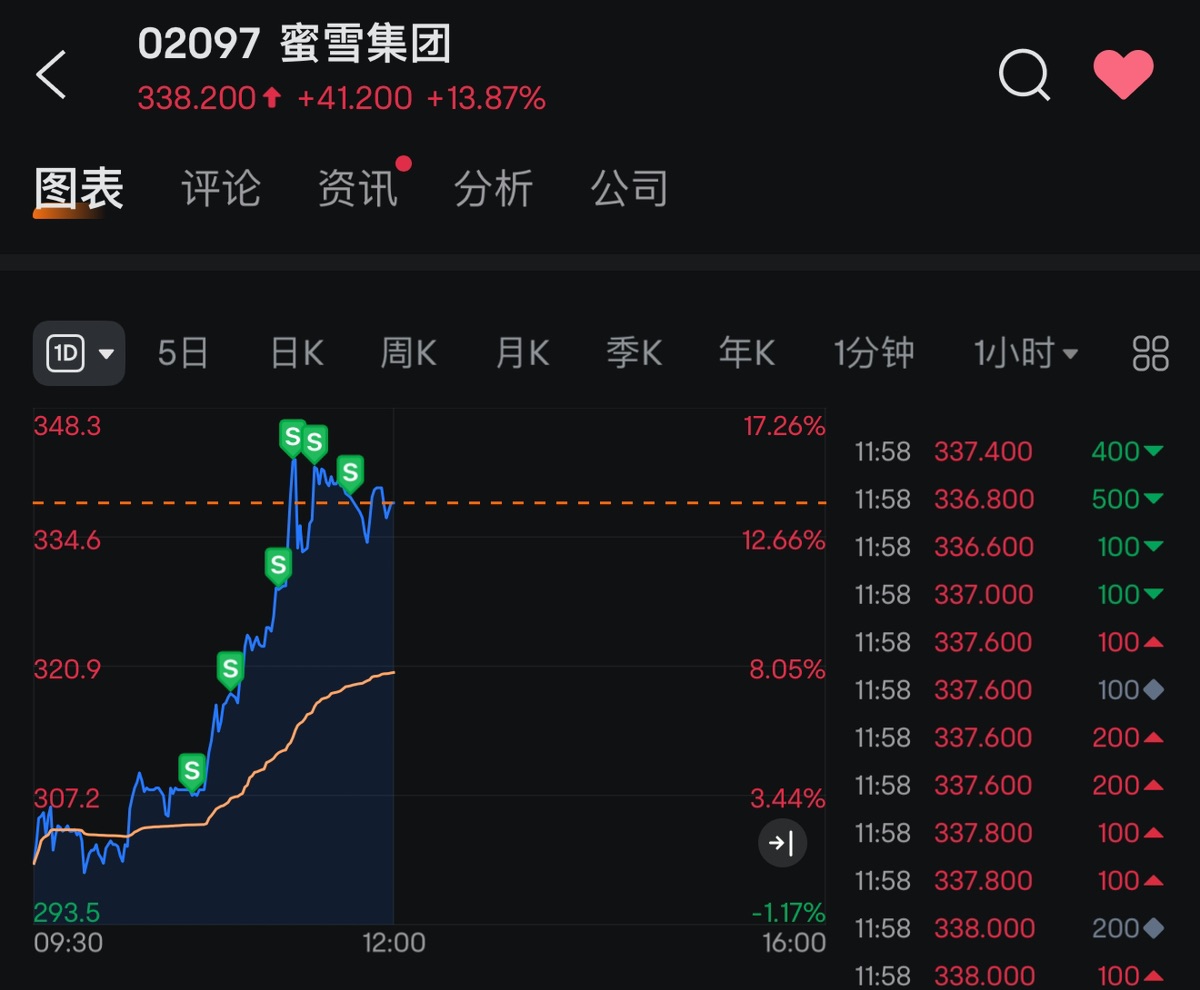Click the S sell marker near 307.2
The height and width of the screenshot is (990, 1200).
tap(191, 772)
